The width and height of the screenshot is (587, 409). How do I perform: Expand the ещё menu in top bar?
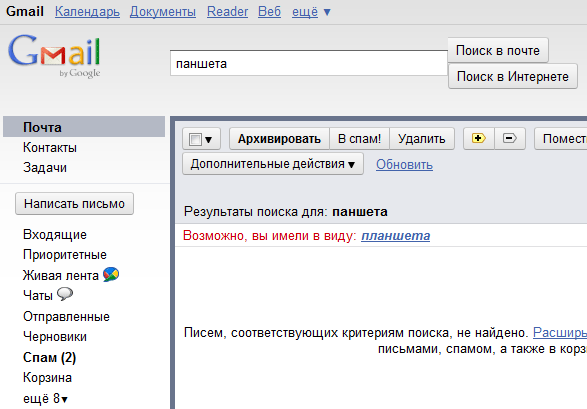311,12
